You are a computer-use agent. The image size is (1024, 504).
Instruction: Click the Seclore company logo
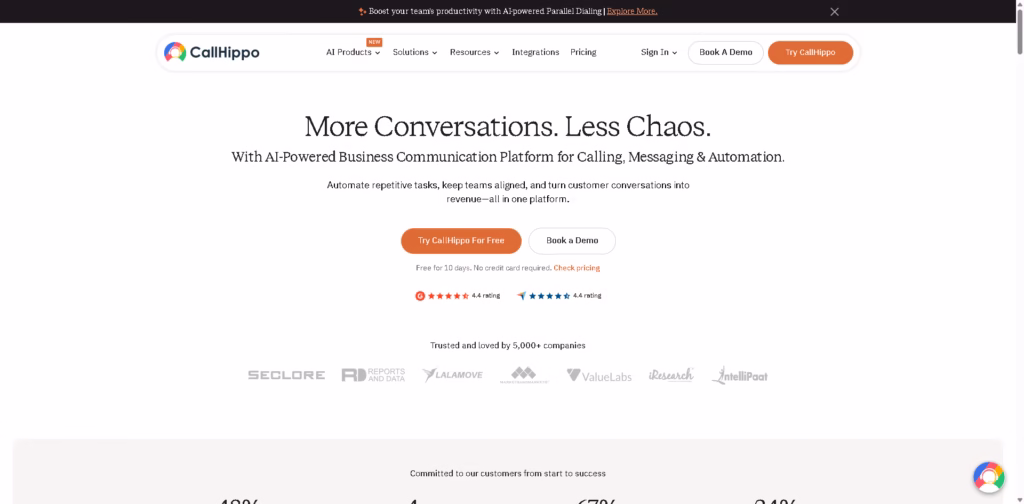286,375
